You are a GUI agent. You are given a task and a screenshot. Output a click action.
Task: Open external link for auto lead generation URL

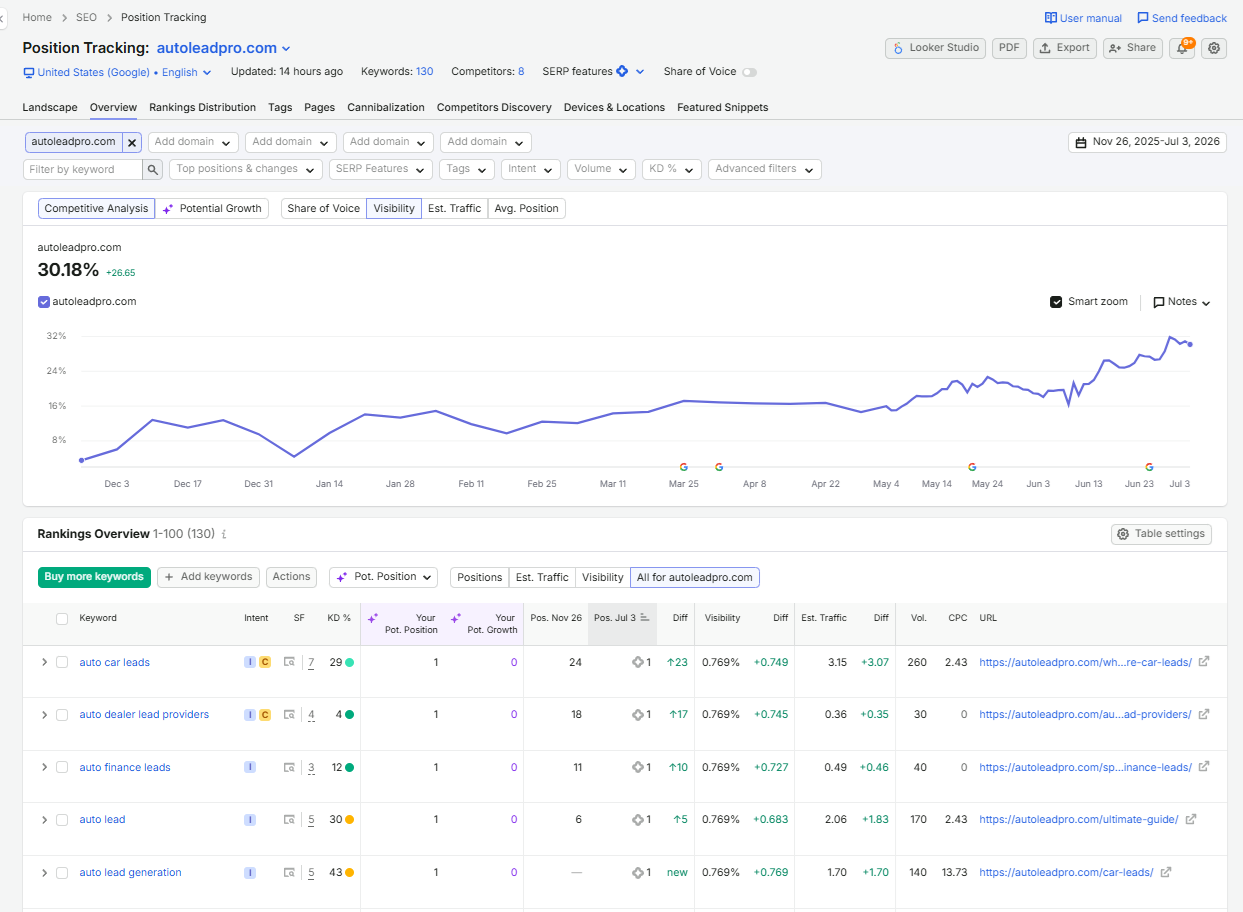[1166, 872]
